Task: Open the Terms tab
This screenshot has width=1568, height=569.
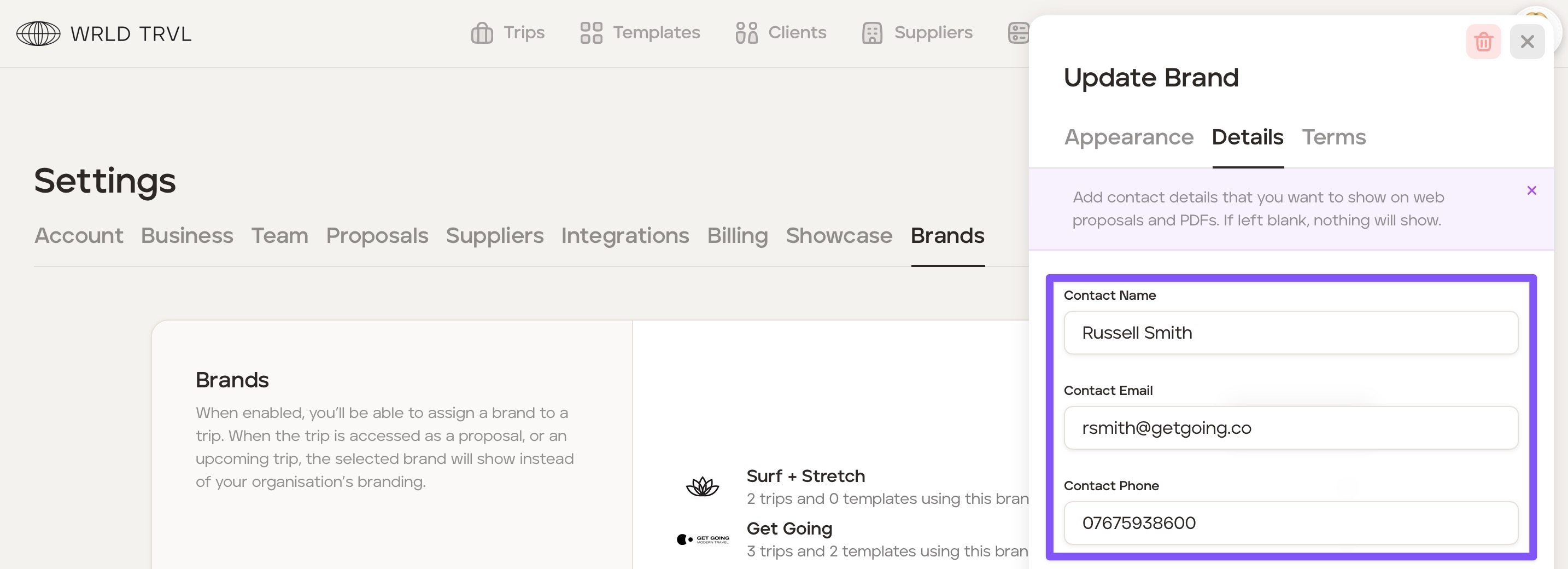Action: coord(1333,138)
